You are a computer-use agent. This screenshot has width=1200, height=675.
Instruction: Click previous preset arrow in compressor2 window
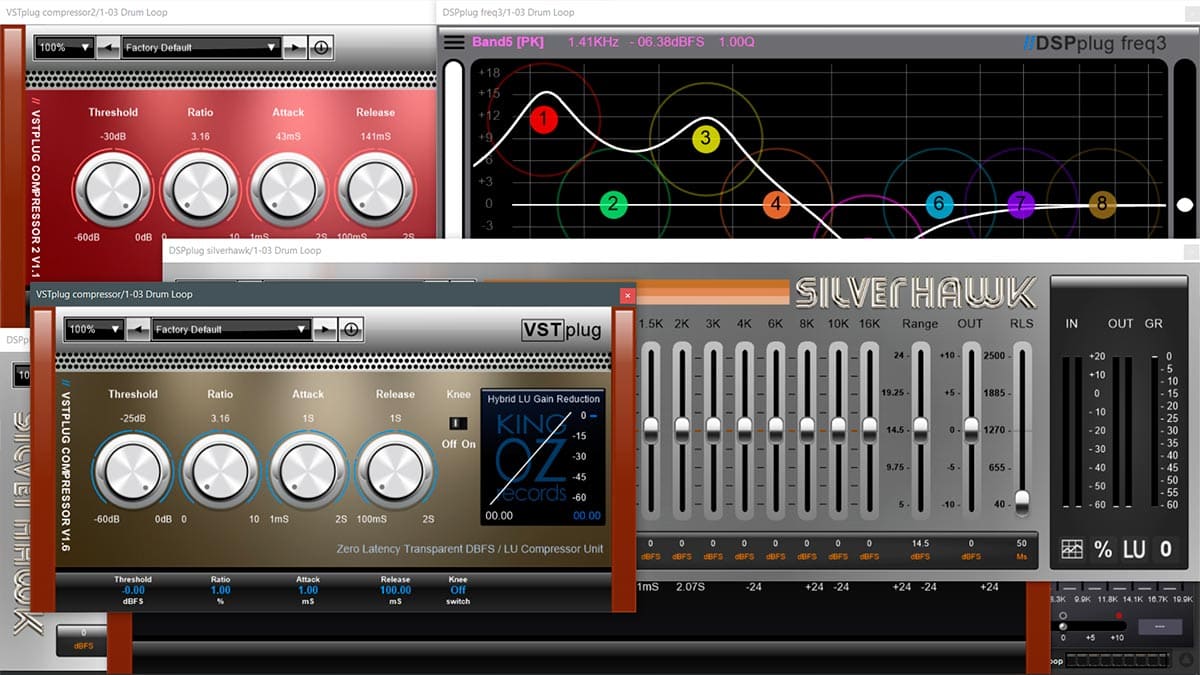108,47
